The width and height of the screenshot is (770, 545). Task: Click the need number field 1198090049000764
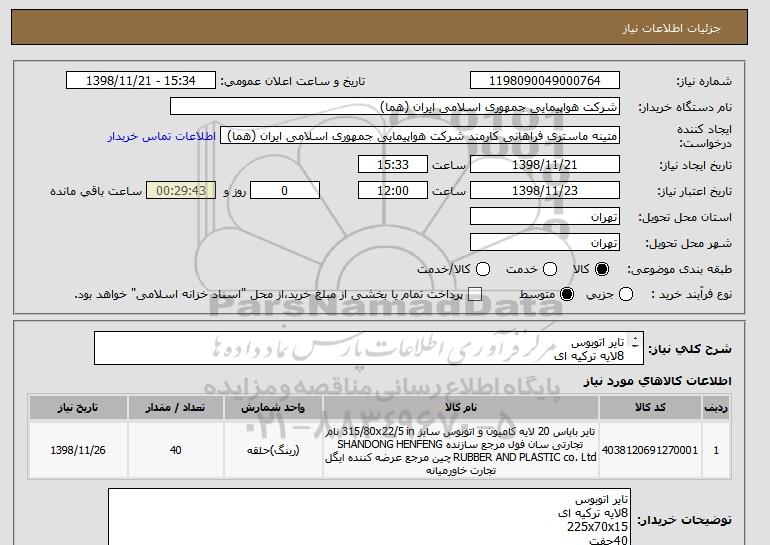545,81
